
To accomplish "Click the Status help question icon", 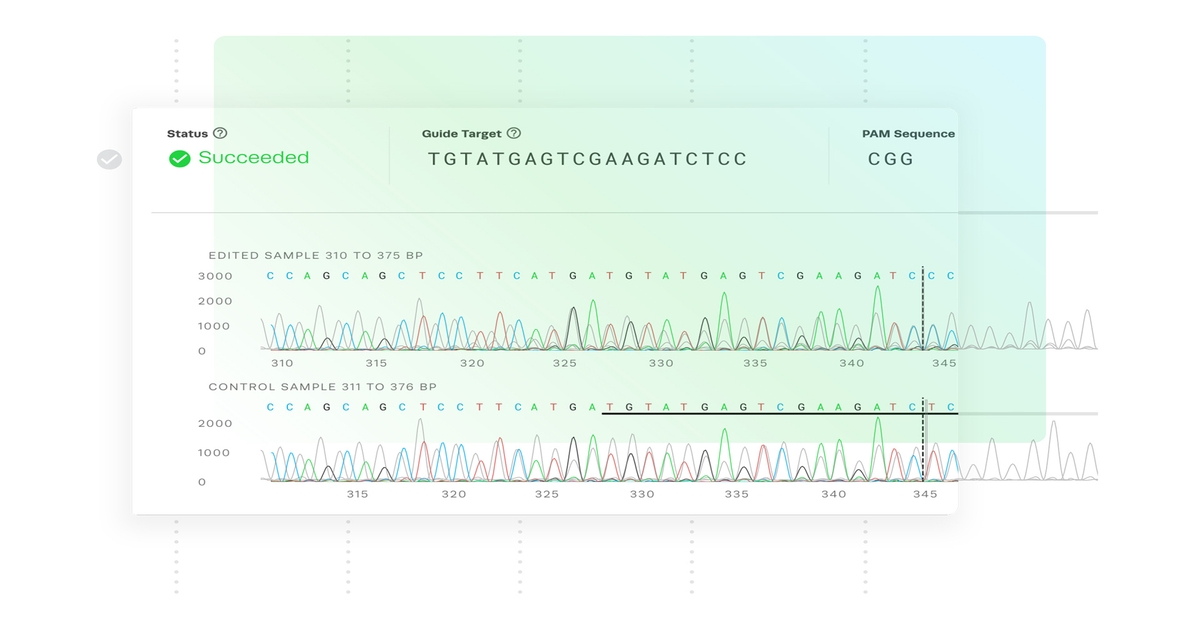I will pyautogui.click(x=220, y=133).
